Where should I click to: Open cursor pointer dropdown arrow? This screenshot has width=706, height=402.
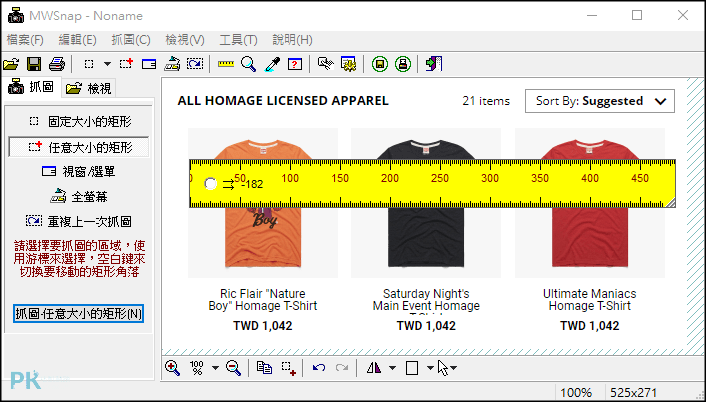click(454, 368)
